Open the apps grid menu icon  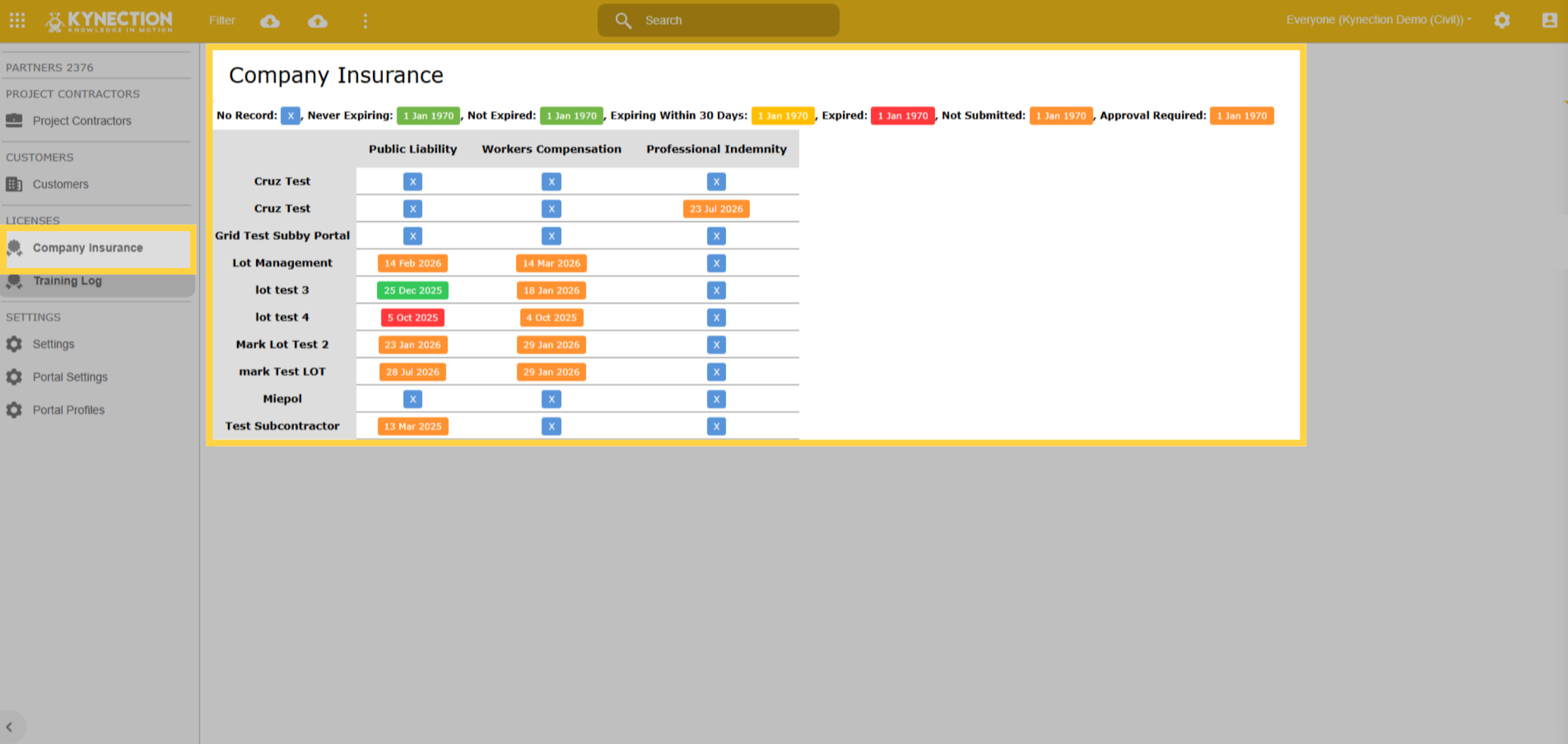coord(18,20)
